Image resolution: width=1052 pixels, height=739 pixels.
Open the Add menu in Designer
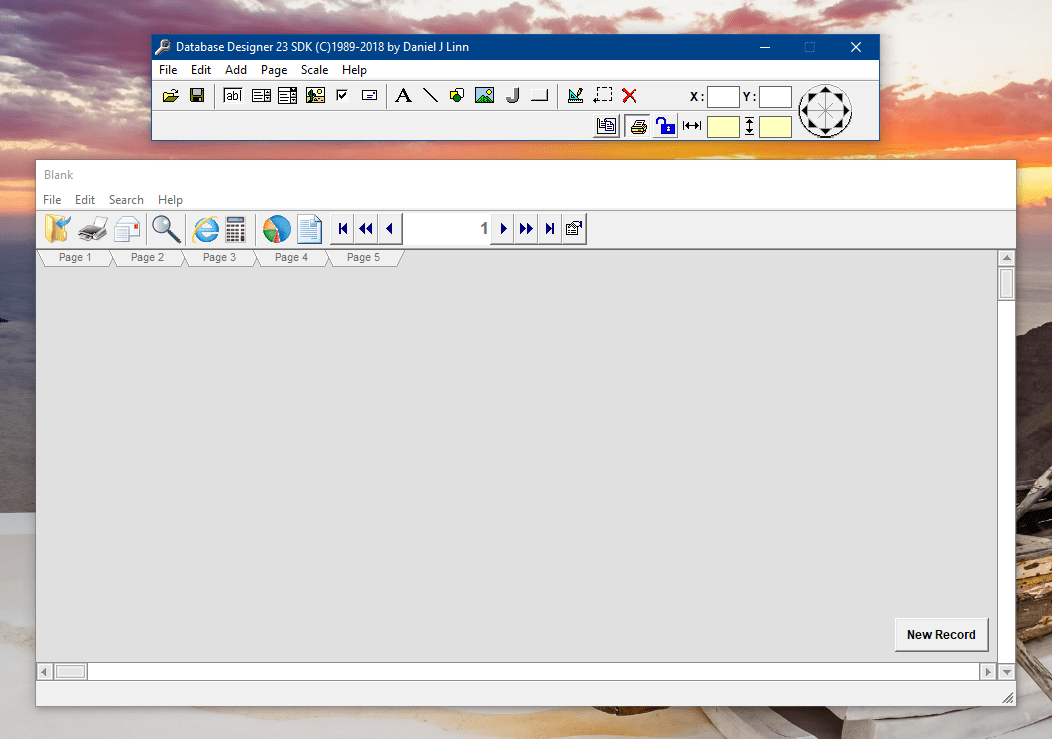pyautogui.click(x=236, y=70)
